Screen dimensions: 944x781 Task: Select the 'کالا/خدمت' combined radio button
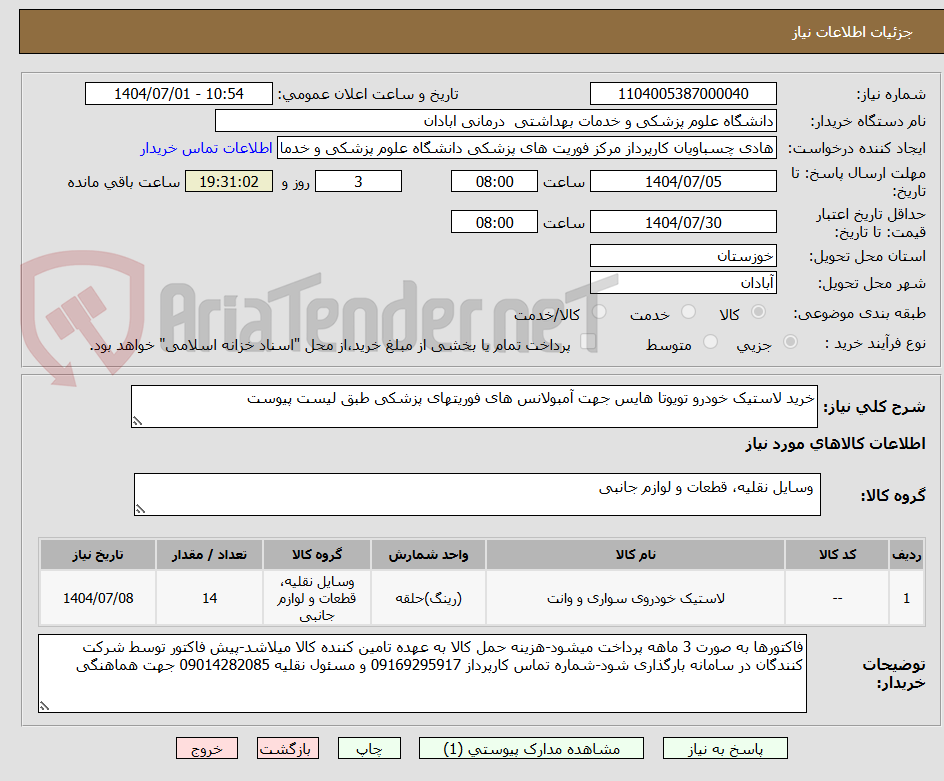[x=599, y=312]
